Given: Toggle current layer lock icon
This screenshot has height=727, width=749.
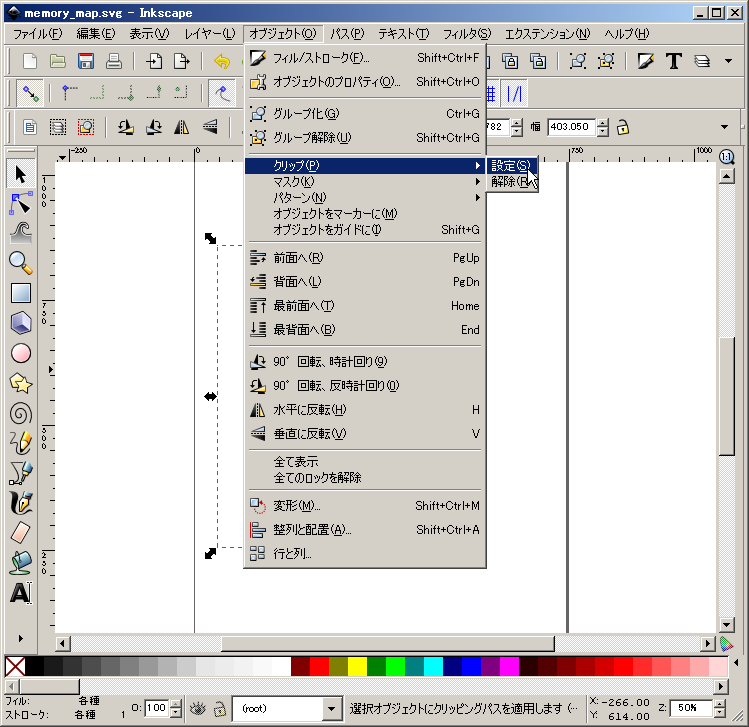Looking at the screenshot, I should pos(219,708).
